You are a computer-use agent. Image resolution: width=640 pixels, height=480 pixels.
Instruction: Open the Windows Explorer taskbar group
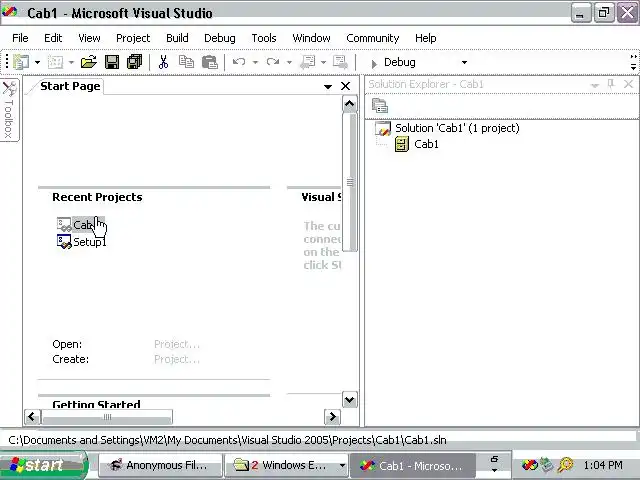click(287, 465)
